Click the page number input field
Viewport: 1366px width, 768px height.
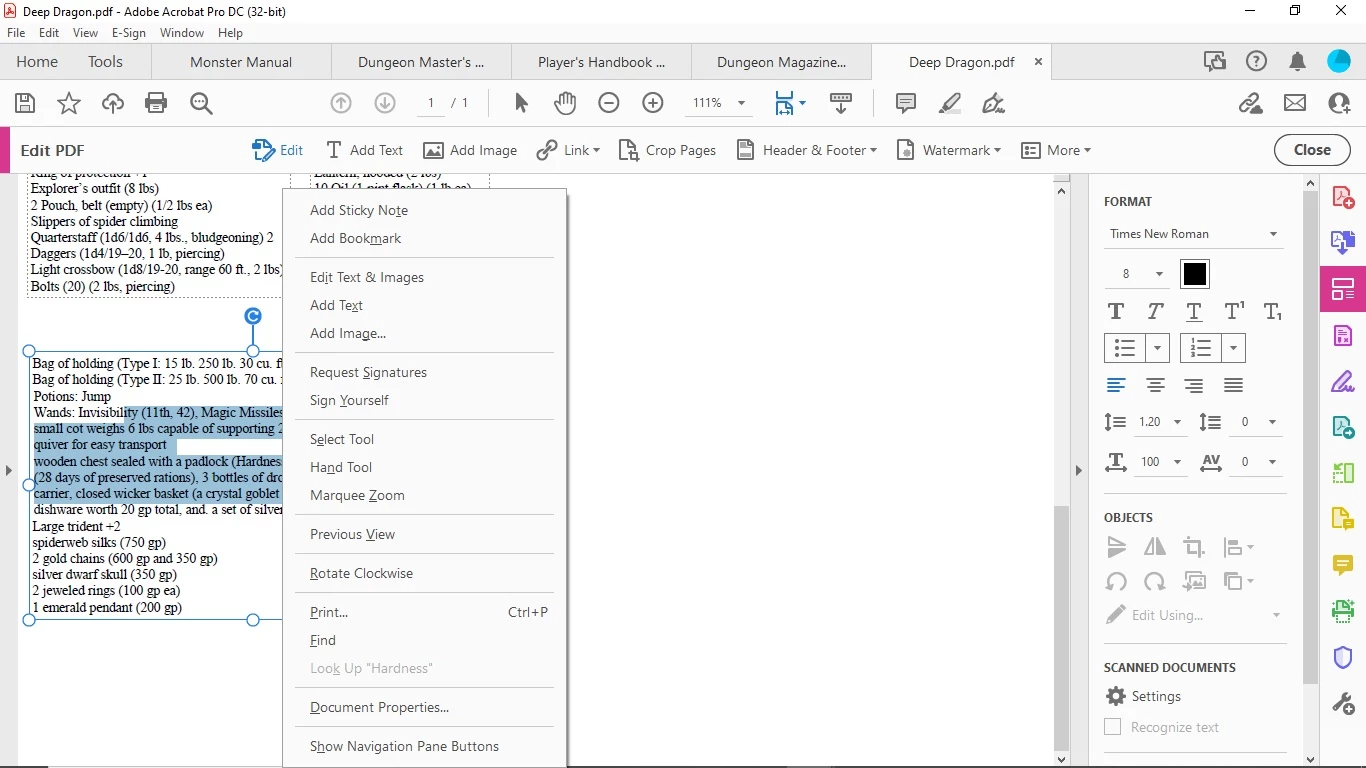pyautogui.click(x=431, y=103)
